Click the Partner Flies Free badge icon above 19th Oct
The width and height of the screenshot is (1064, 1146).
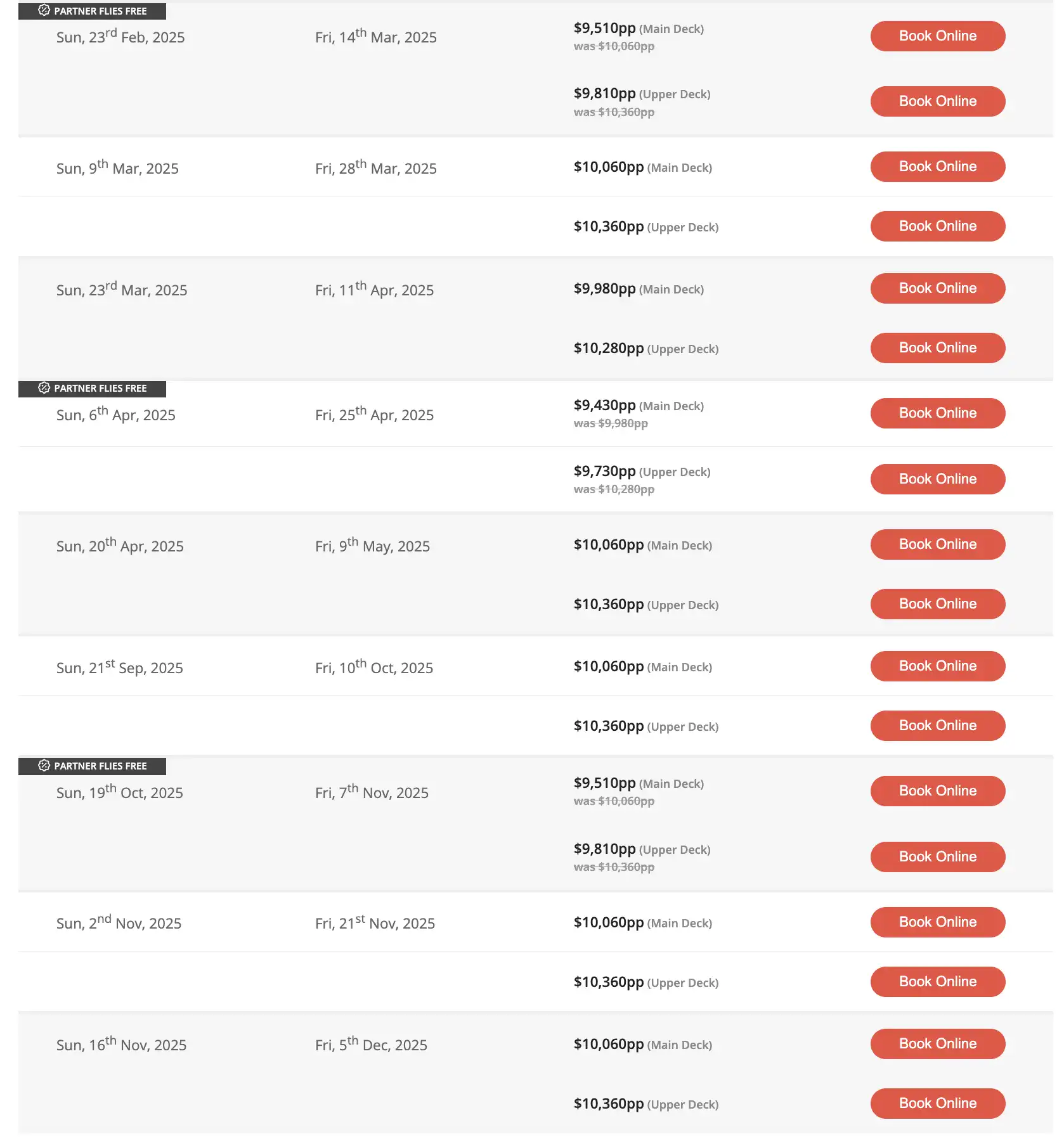point(44,765)
